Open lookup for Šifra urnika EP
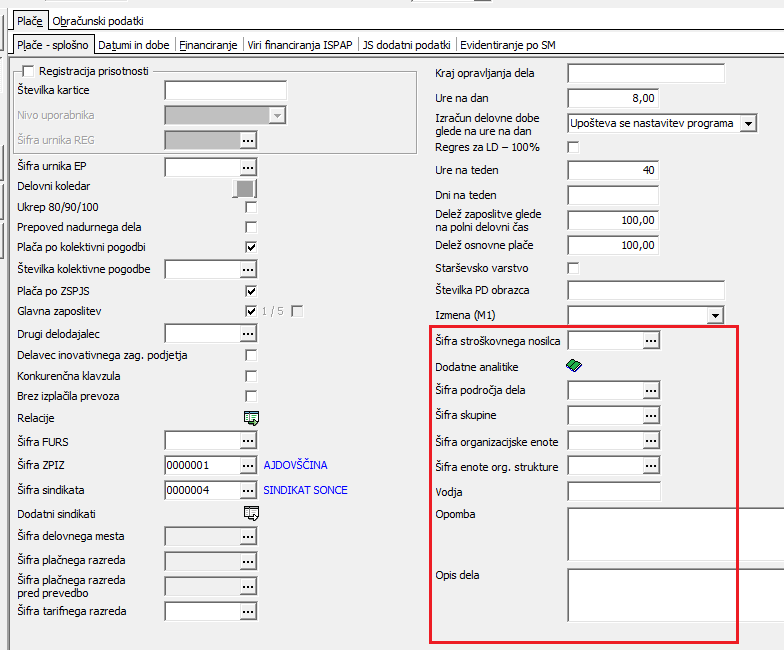This screenshot has height=650, width=784. [248, 167]
